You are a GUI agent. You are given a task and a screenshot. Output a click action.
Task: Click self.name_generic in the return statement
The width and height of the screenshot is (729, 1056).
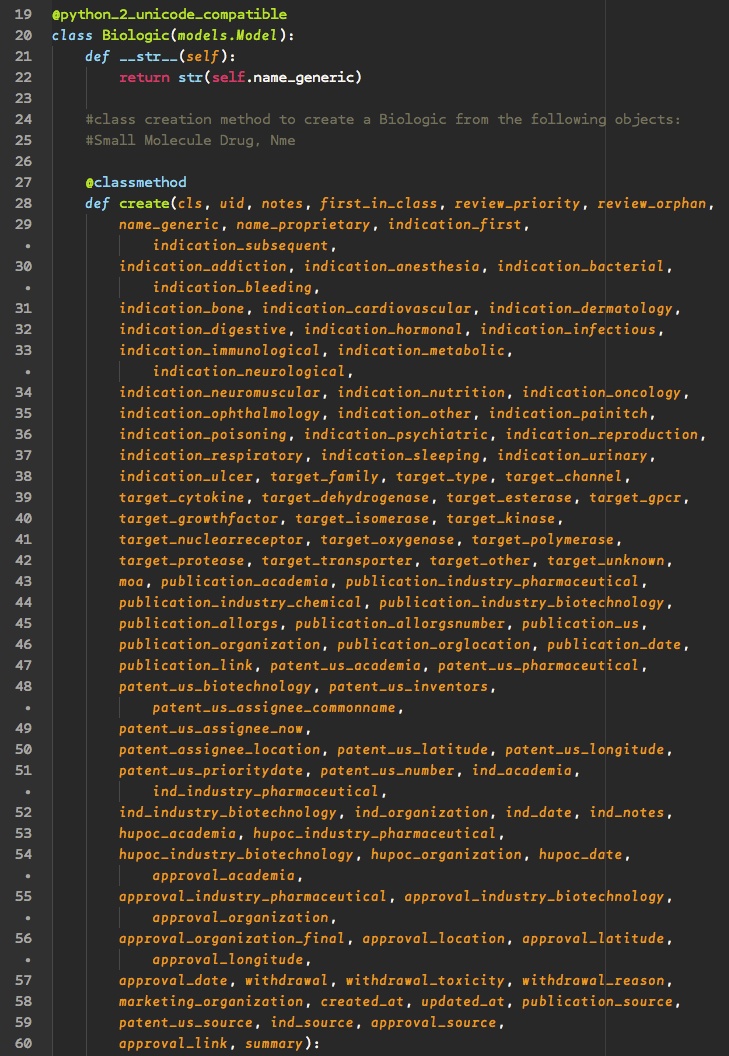pyautogui.click(x=283, y=77)
